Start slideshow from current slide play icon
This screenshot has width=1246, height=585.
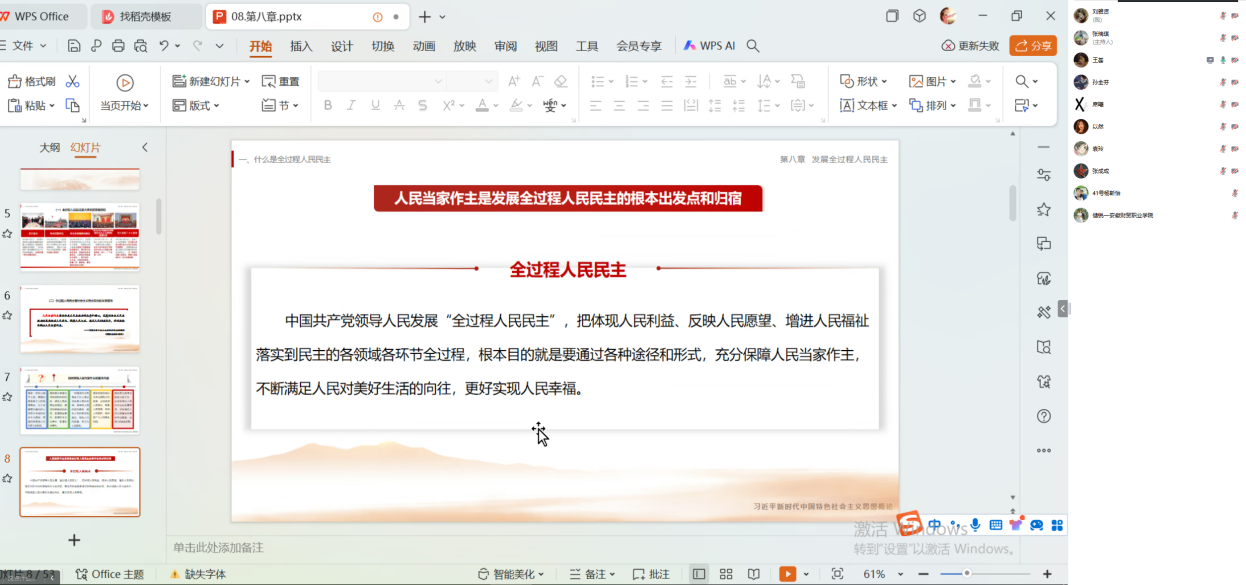click(x=124, y=83)
